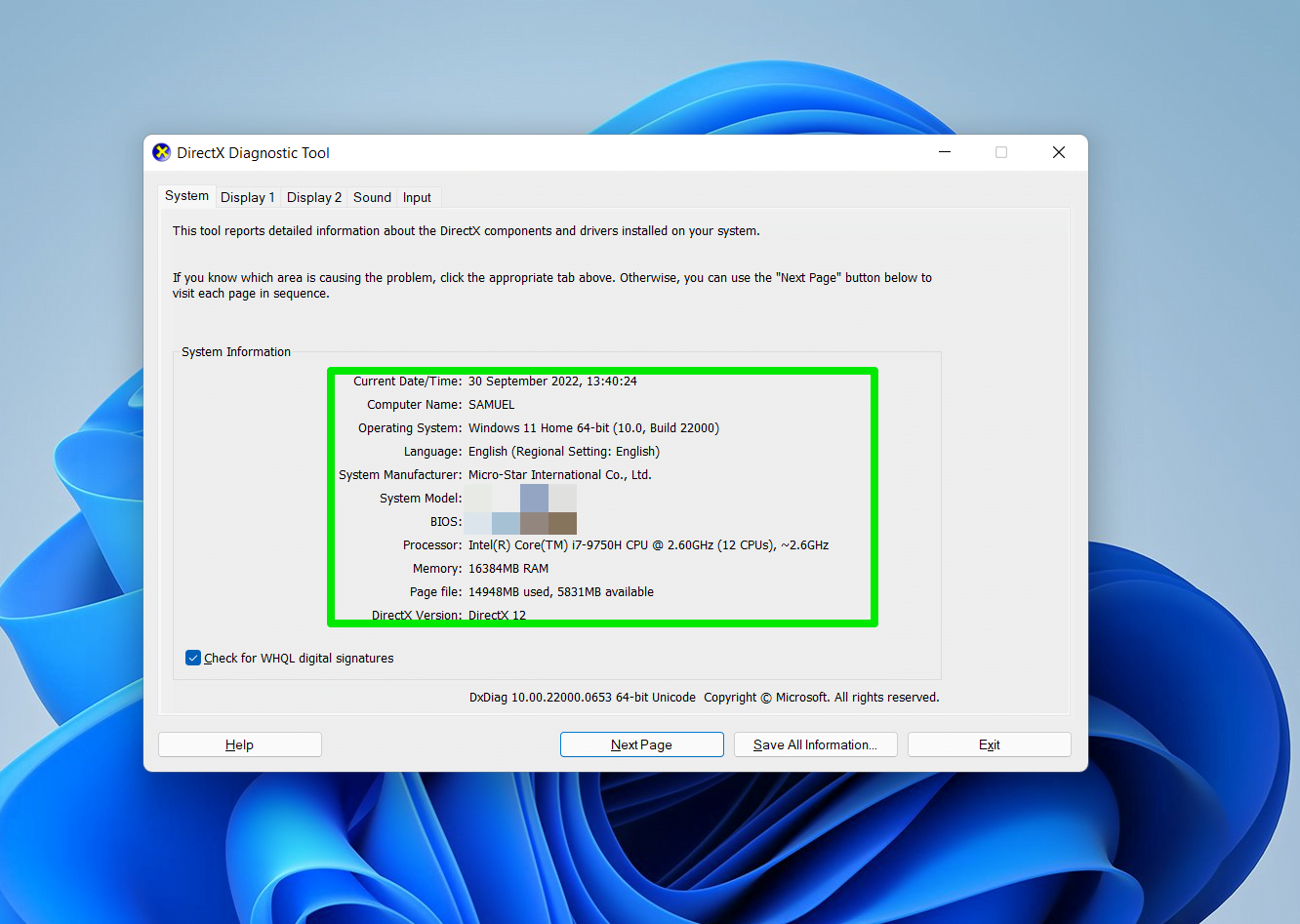Click Save All Information button

pos(816,744)
